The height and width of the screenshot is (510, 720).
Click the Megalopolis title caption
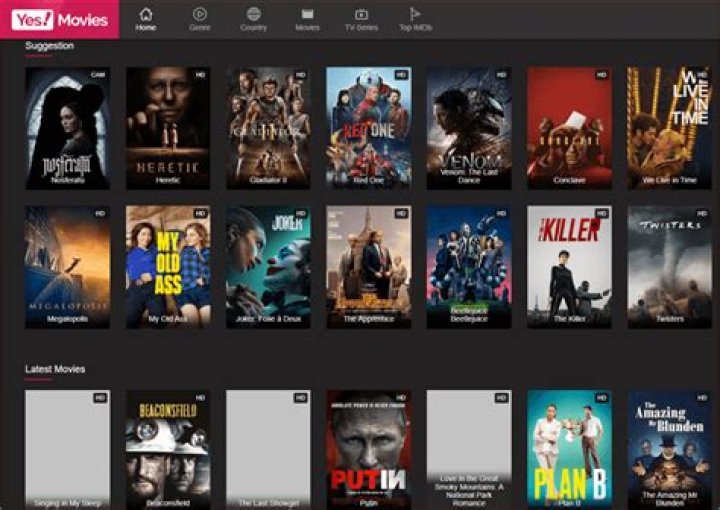coord(67,319)
